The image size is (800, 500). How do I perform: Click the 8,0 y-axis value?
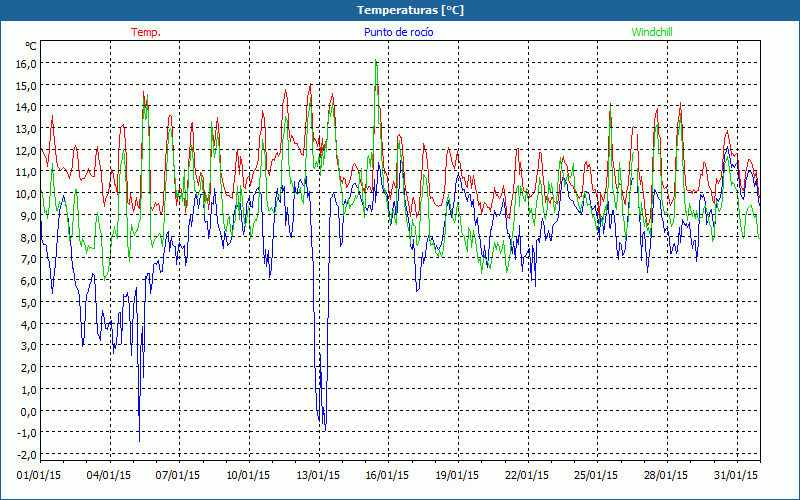pyautogui.click(x=29, y=237)
